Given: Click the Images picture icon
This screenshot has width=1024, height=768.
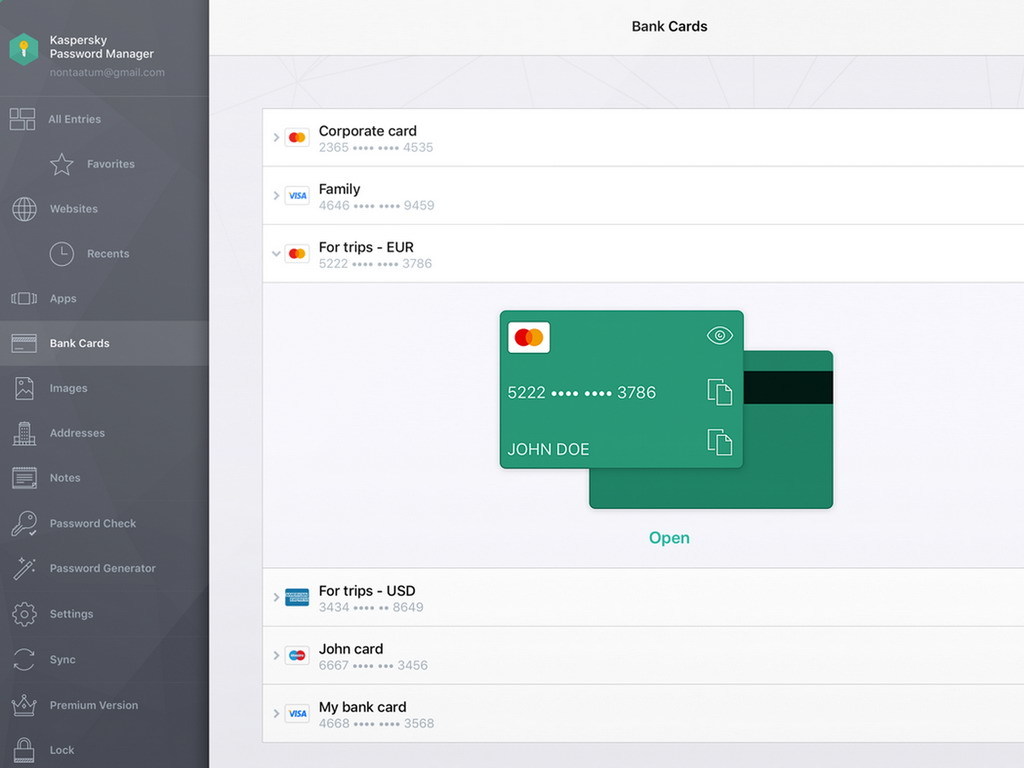Looking at the screenshot, I should 24,389.
